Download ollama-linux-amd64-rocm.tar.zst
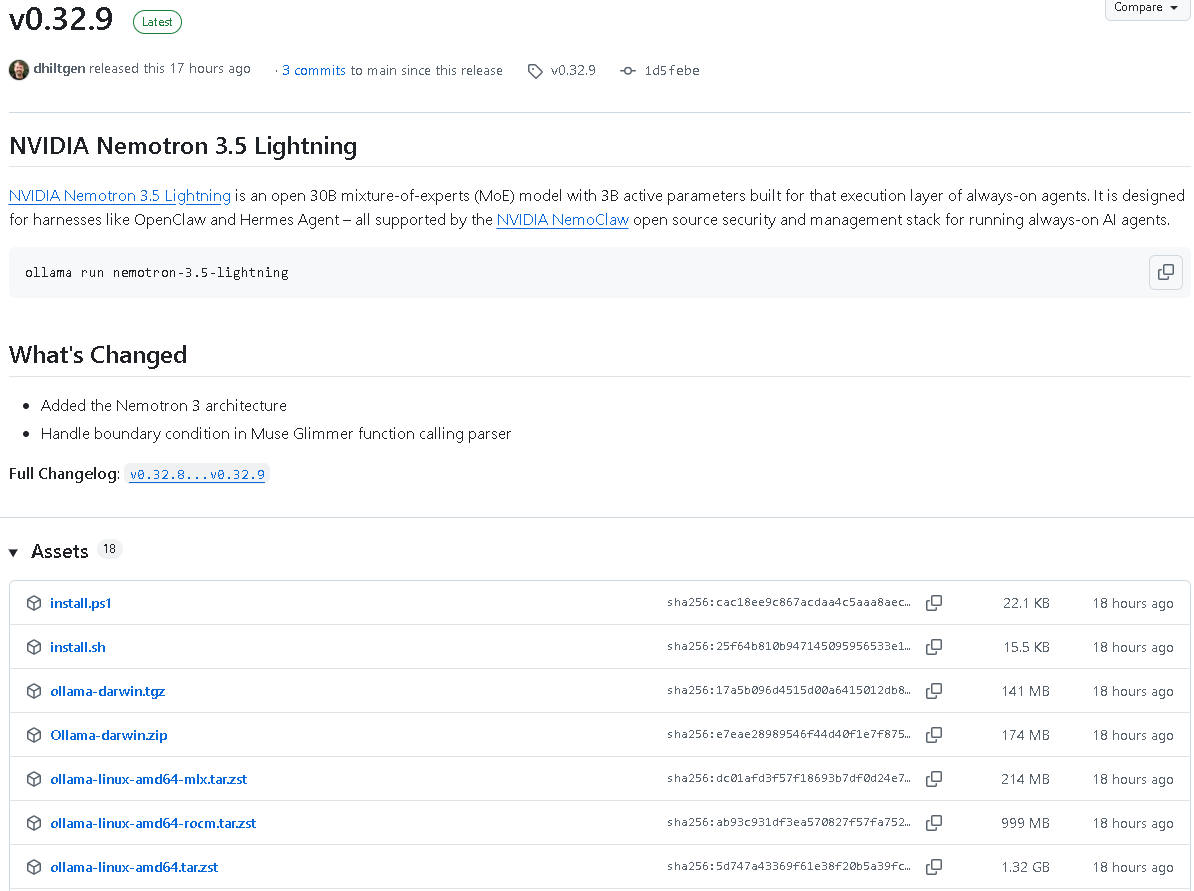1194x891 pixels. pos(153,823)
